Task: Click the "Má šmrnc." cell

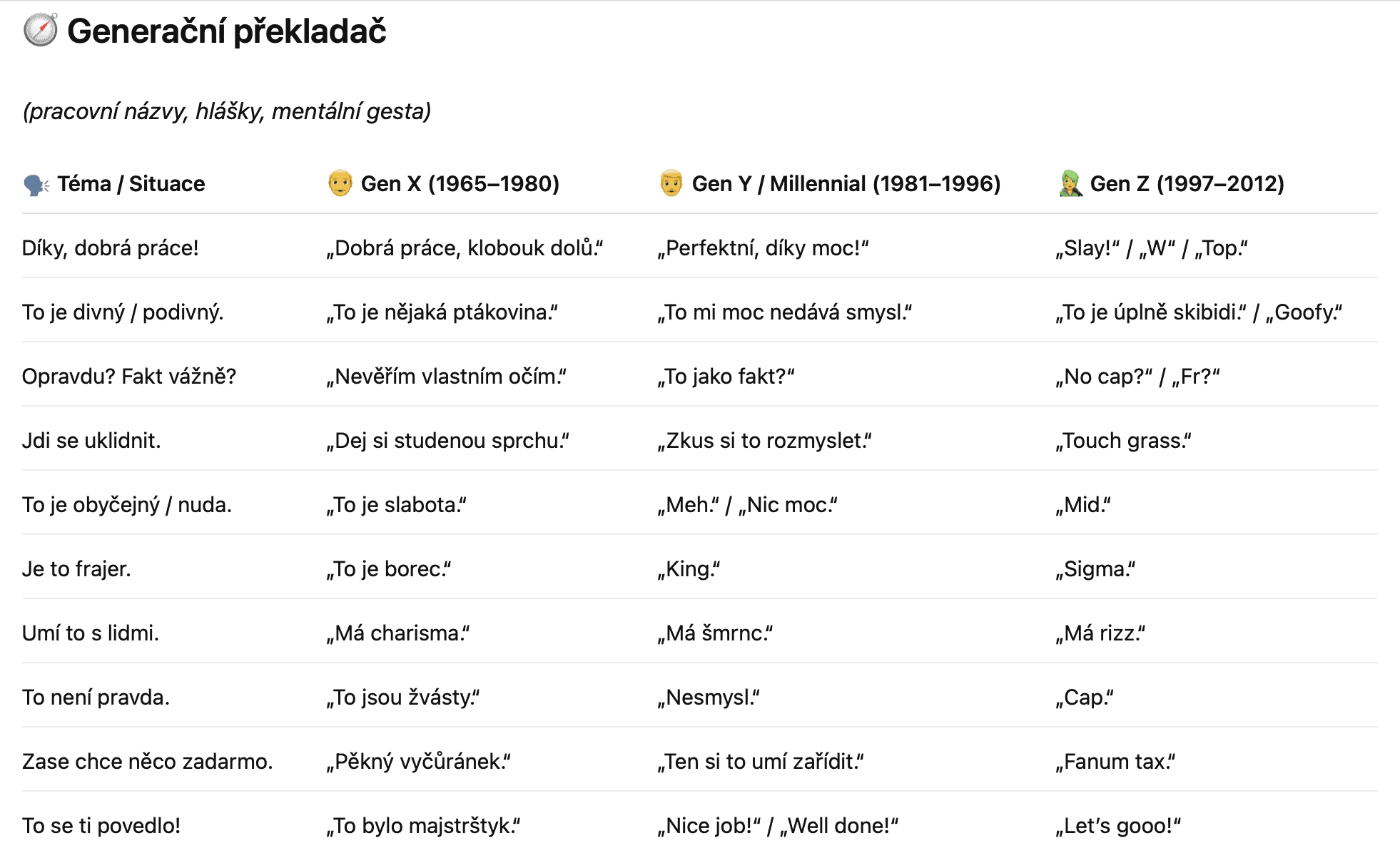Action: click(716, 633)
